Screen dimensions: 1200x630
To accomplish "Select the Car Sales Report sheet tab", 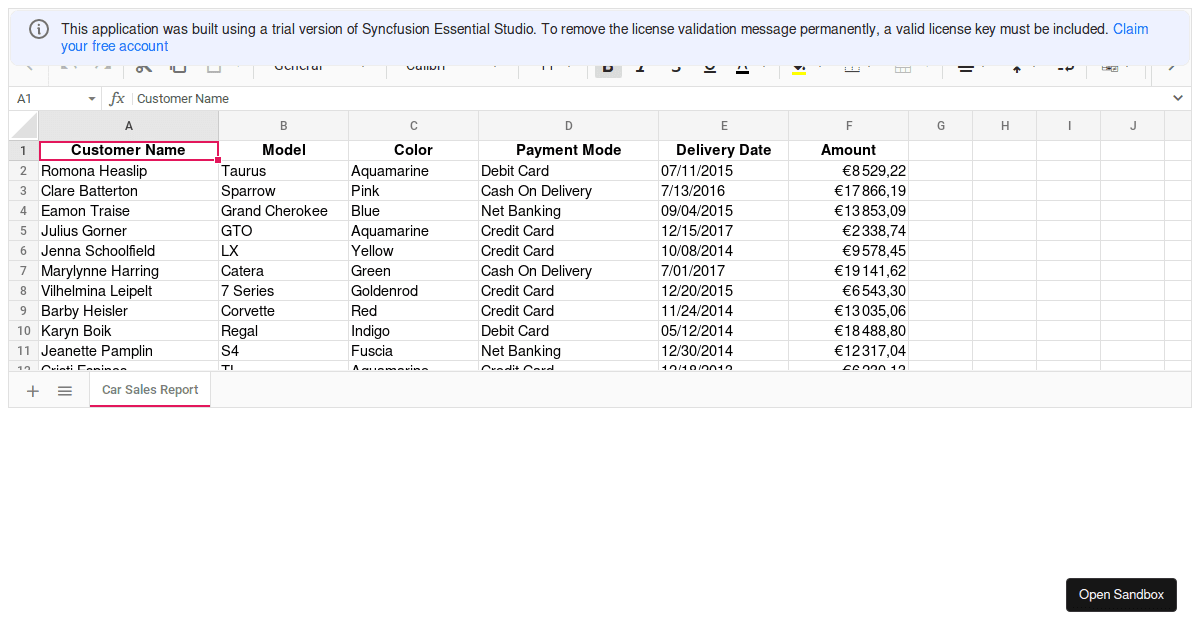I will [x=150, y=390].
